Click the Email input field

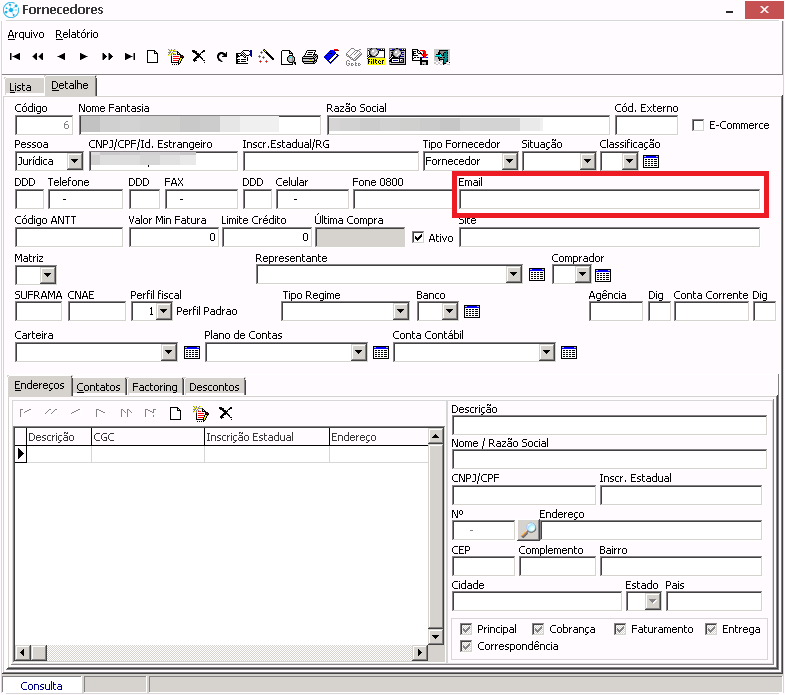(x=609, y=200)
